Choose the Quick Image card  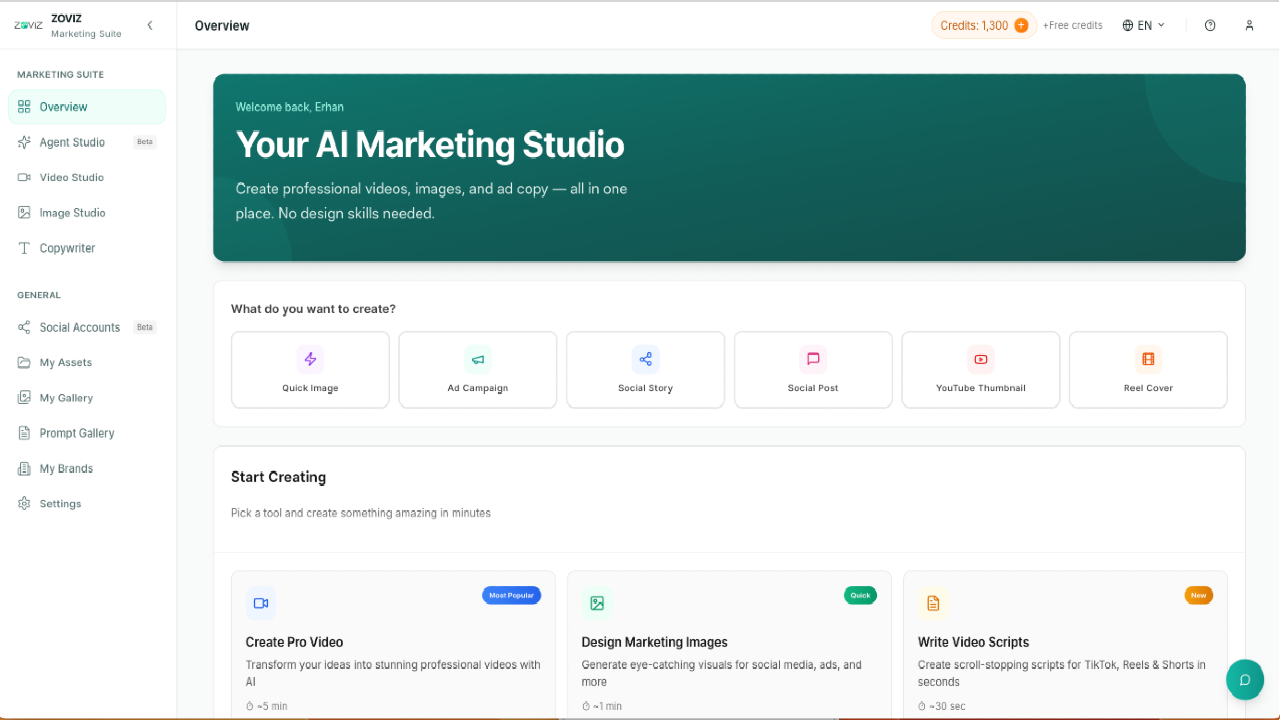click(310, 370)
